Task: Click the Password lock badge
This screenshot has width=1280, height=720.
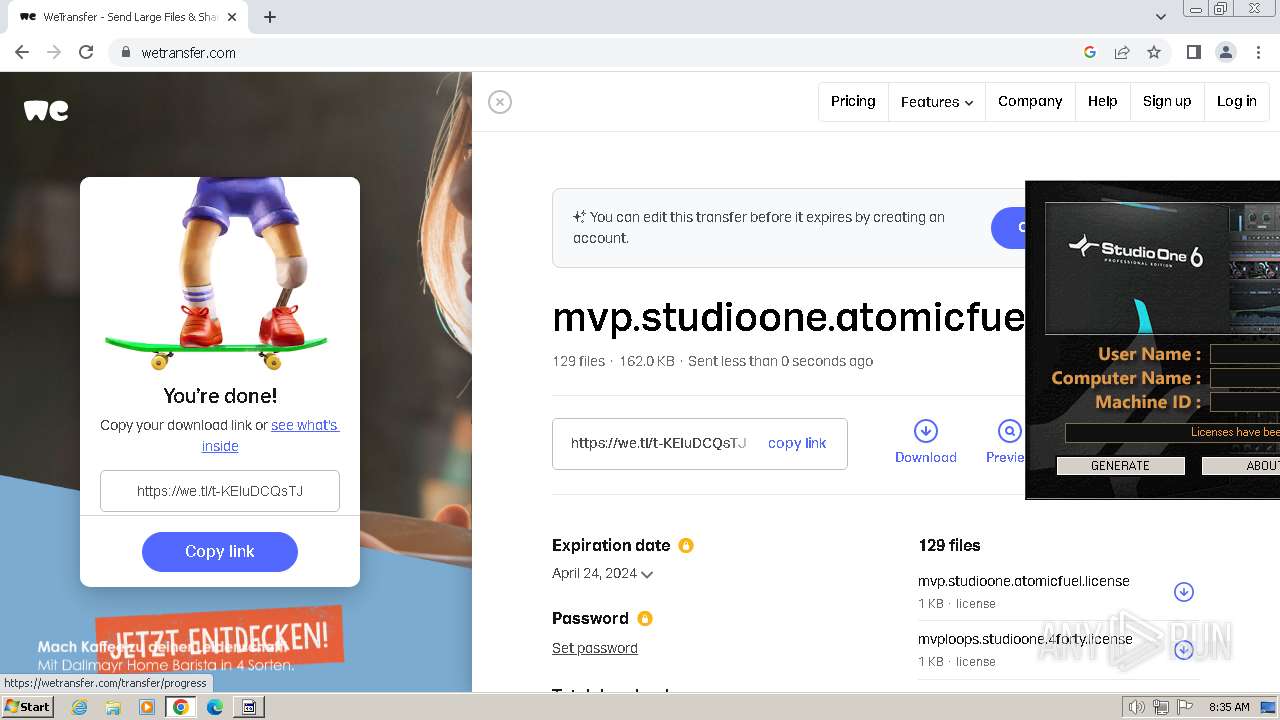Action: click(x=645, y=618)
